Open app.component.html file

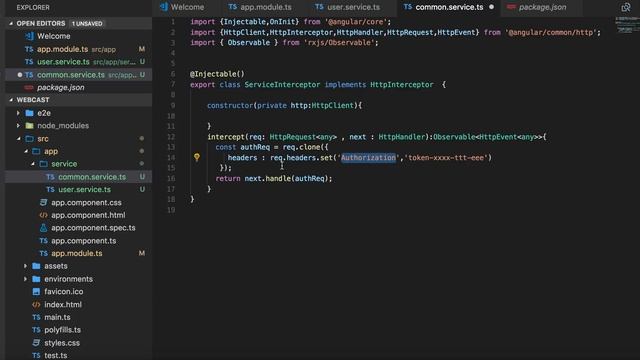click(78, 215)
